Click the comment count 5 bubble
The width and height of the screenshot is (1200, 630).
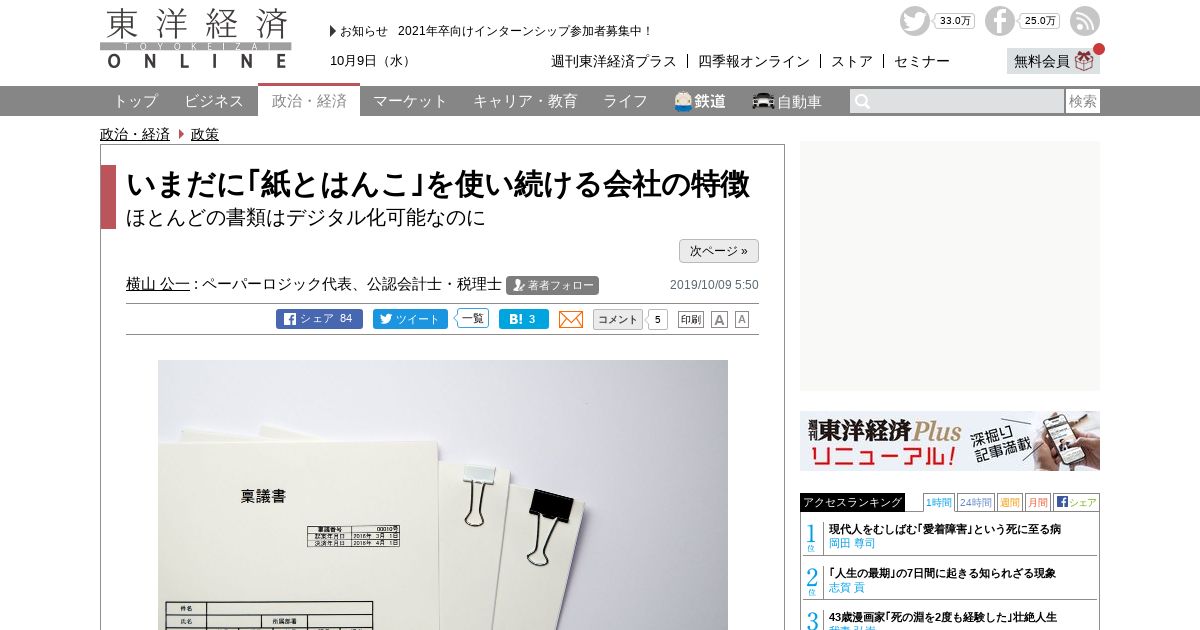tap(657, 319)
